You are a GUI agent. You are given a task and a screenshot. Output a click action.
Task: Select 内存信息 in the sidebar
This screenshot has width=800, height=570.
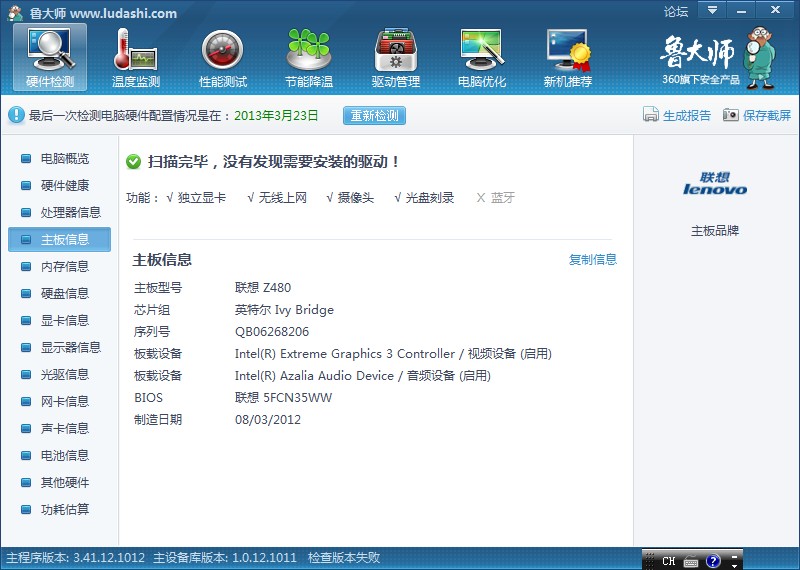pos(59,266)
